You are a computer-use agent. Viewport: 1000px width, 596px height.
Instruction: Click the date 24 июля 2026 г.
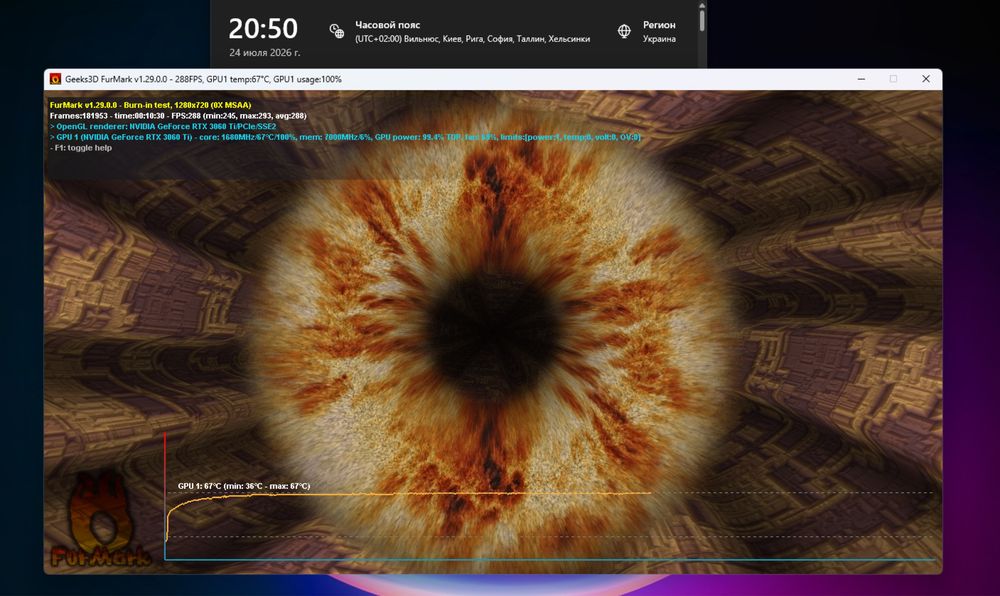pyautogui.click(x=264, y=53)
